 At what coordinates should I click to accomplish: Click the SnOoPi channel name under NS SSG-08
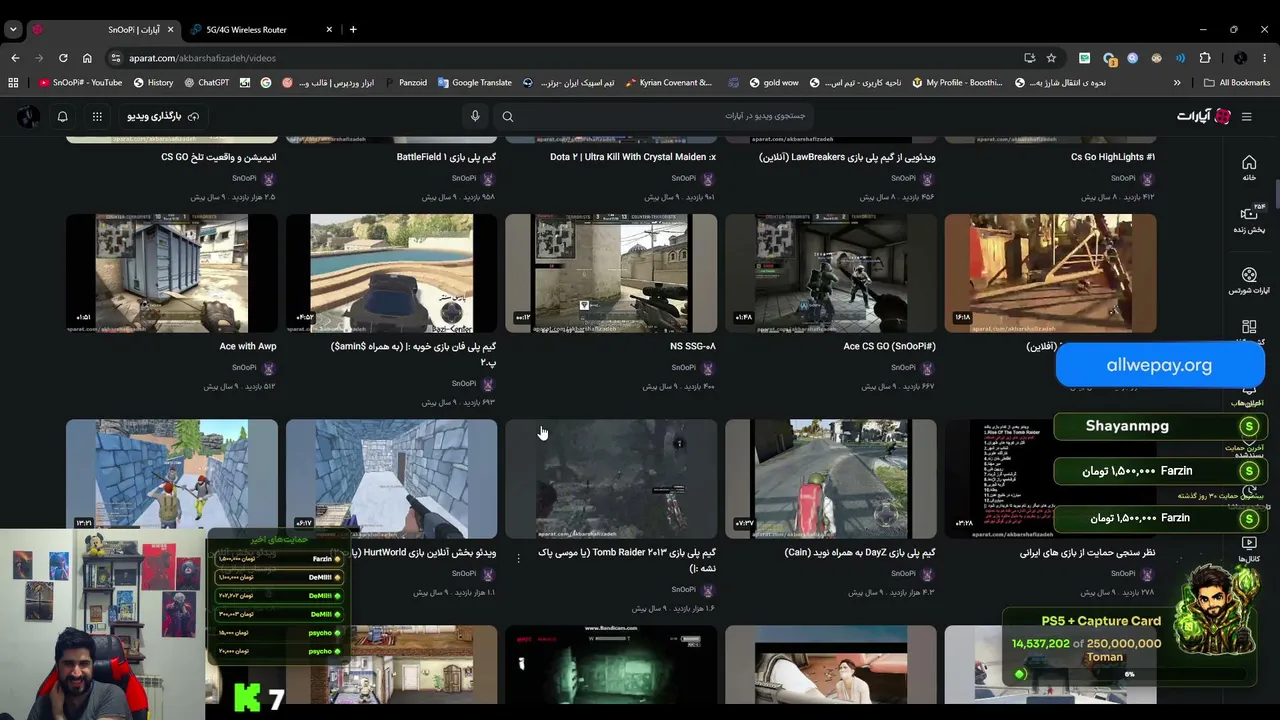pos(683,368)
